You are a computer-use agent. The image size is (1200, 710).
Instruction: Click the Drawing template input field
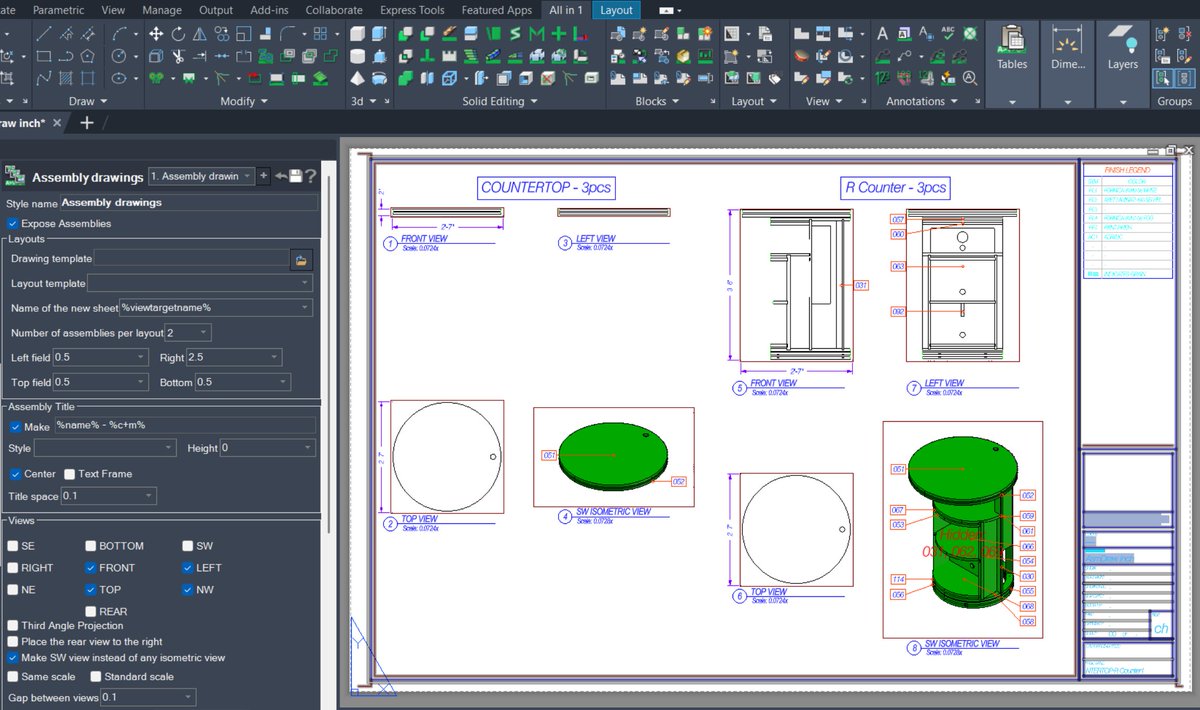193,259
